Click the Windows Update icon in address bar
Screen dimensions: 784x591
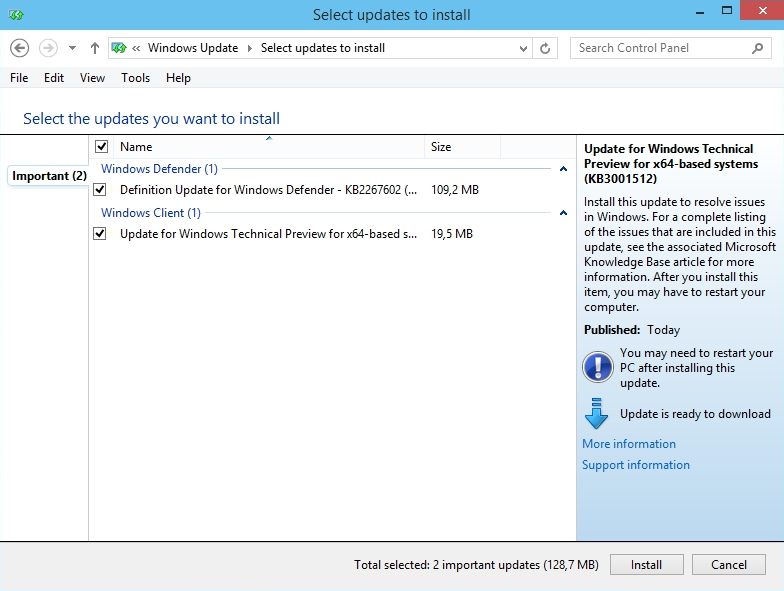click(119, 48)
